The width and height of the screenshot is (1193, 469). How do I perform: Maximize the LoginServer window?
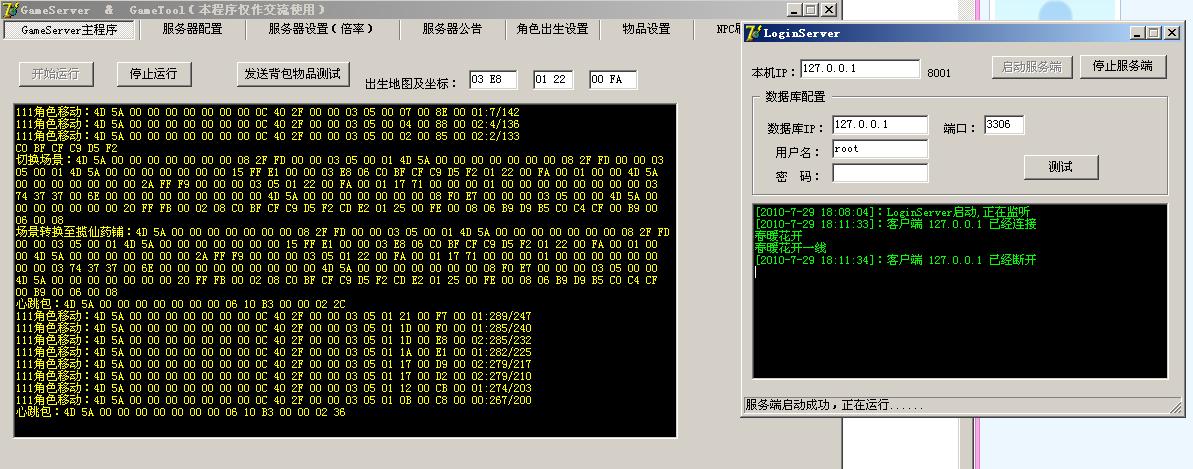pyautogui.click(x=1155, y=33)
